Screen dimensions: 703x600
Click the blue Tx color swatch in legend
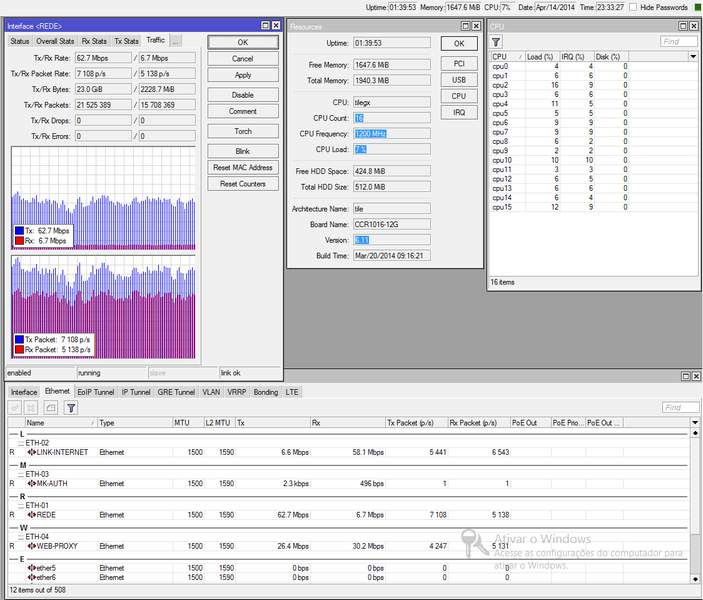point(19,230)
